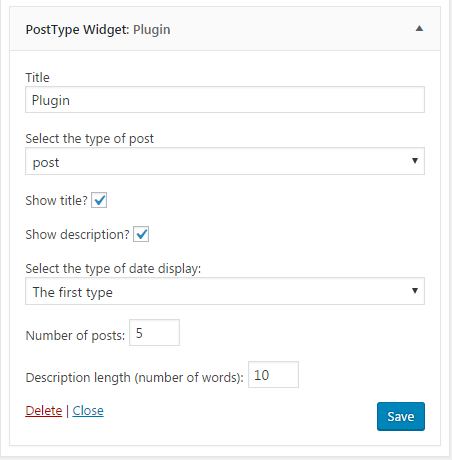Save the widget settings

pos(401,416)
